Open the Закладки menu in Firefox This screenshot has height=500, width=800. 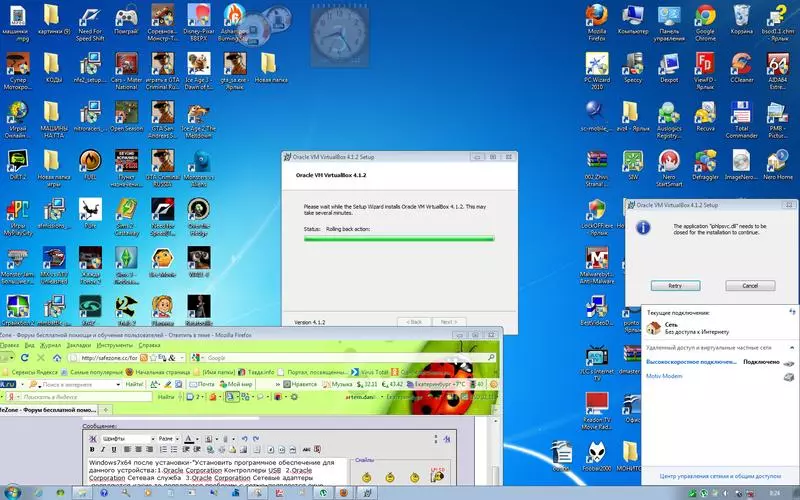(x=77, y=344)
